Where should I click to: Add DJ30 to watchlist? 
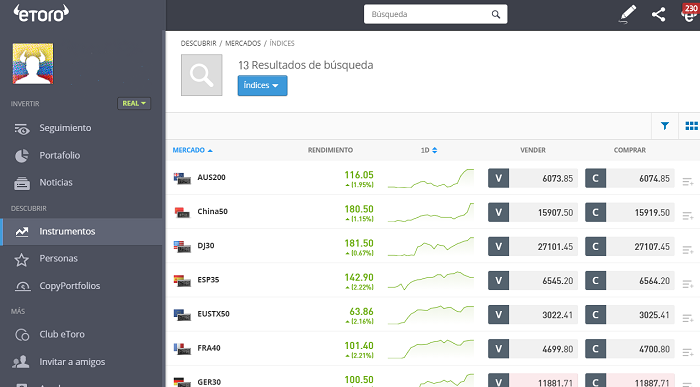[688, 250]
